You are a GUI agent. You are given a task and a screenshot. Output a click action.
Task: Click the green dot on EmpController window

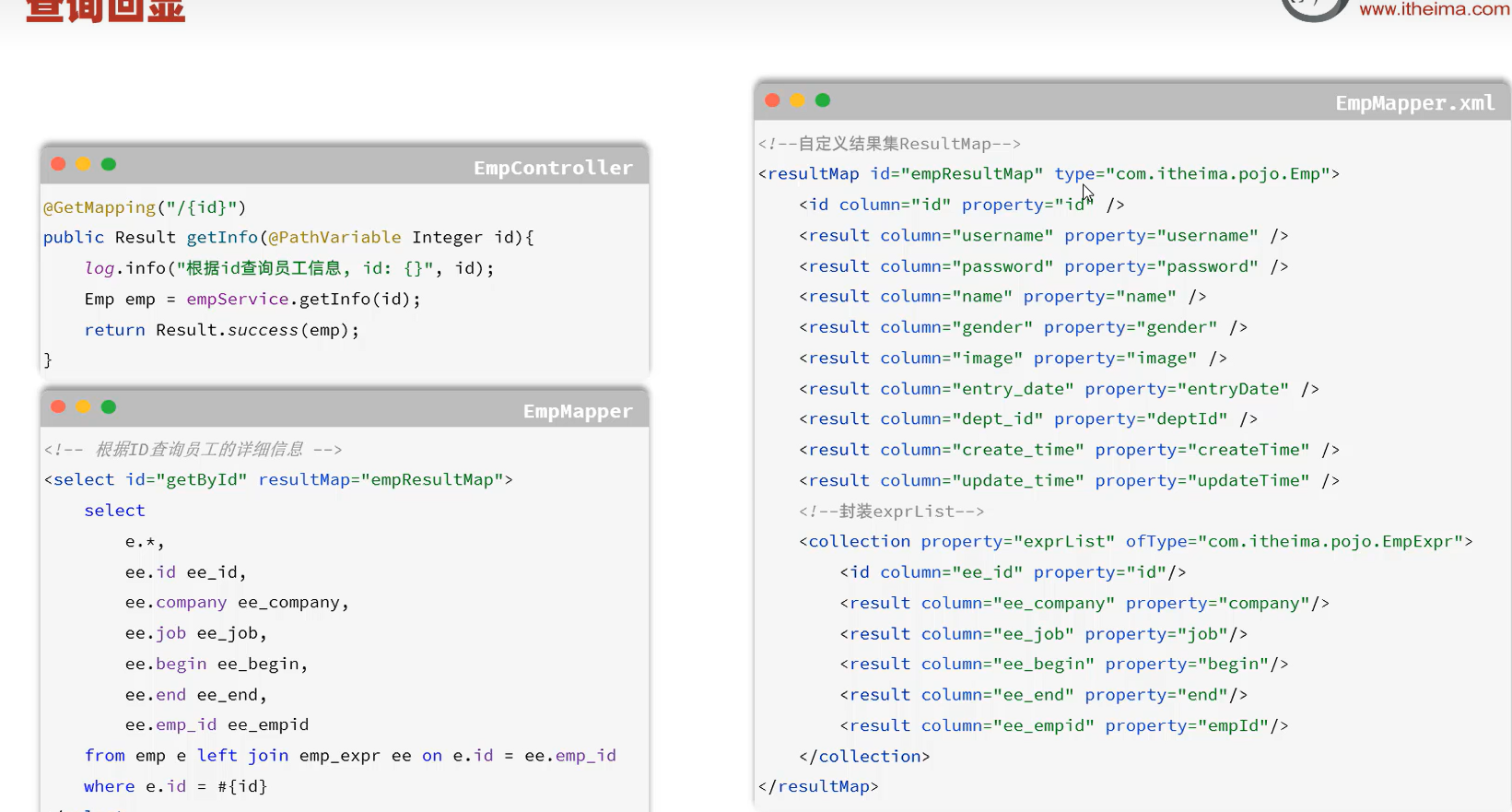coord(109,164)
